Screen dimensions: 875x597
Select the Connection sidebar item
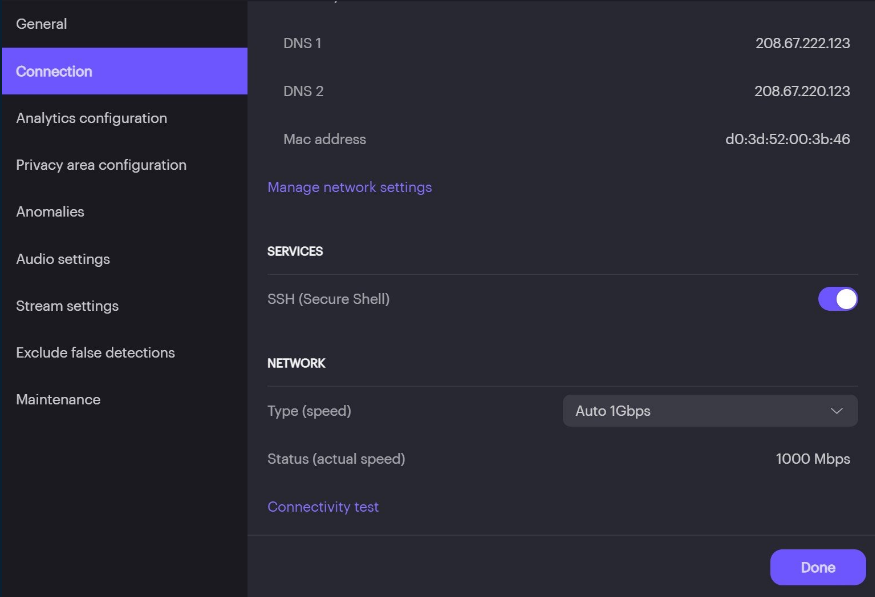click(54, 71)
